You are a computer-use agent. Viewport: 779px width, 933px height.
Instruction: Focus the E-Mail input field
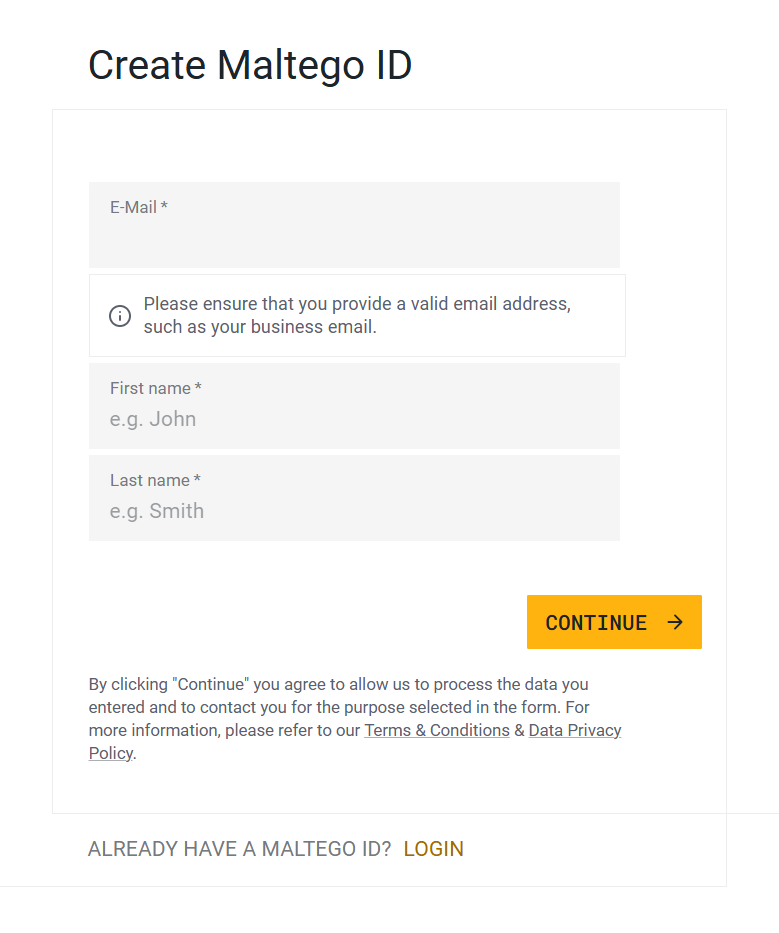(x=354, y=225)
